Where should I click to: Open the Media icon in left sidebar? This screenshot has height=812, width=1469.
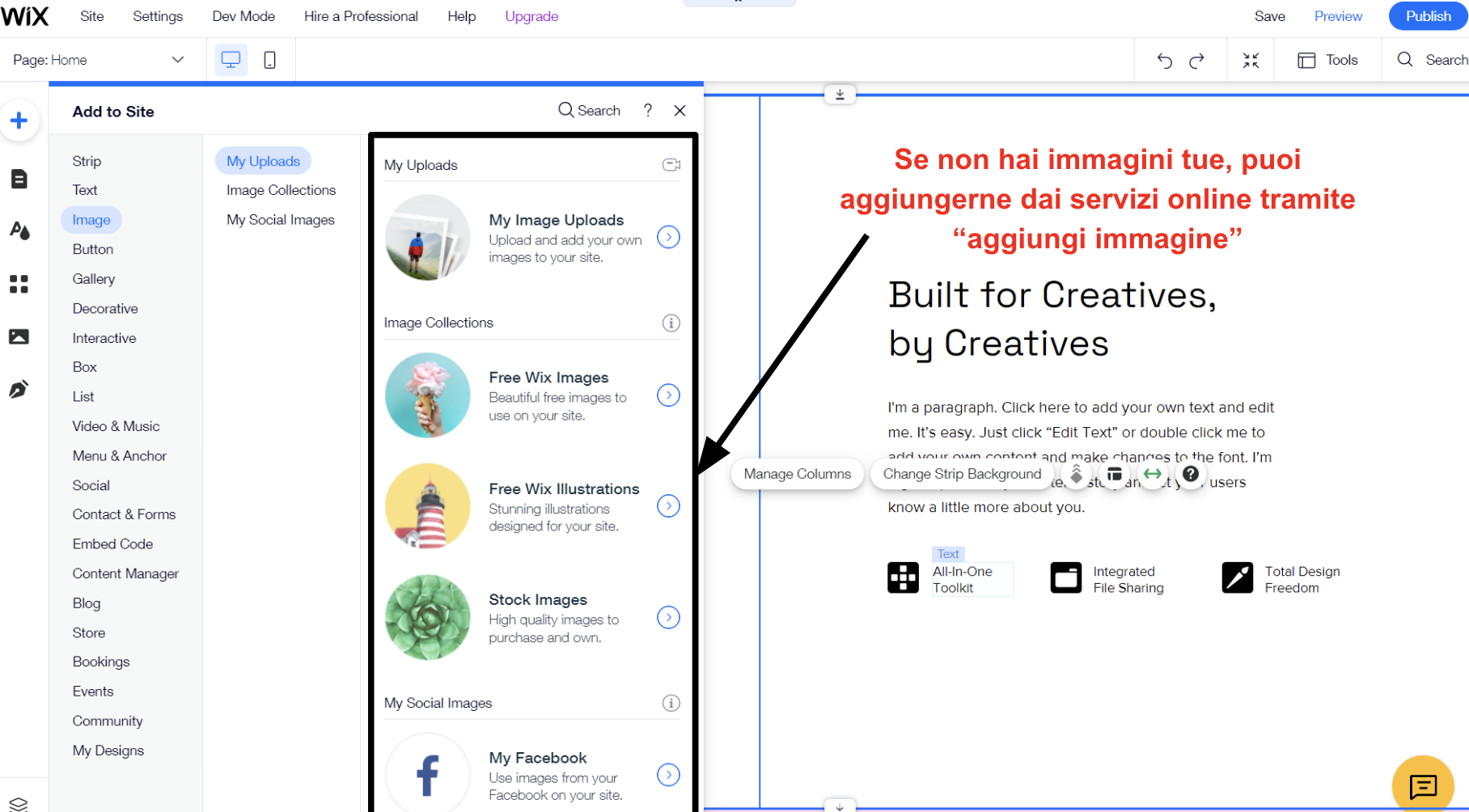[x=19, y=336]
